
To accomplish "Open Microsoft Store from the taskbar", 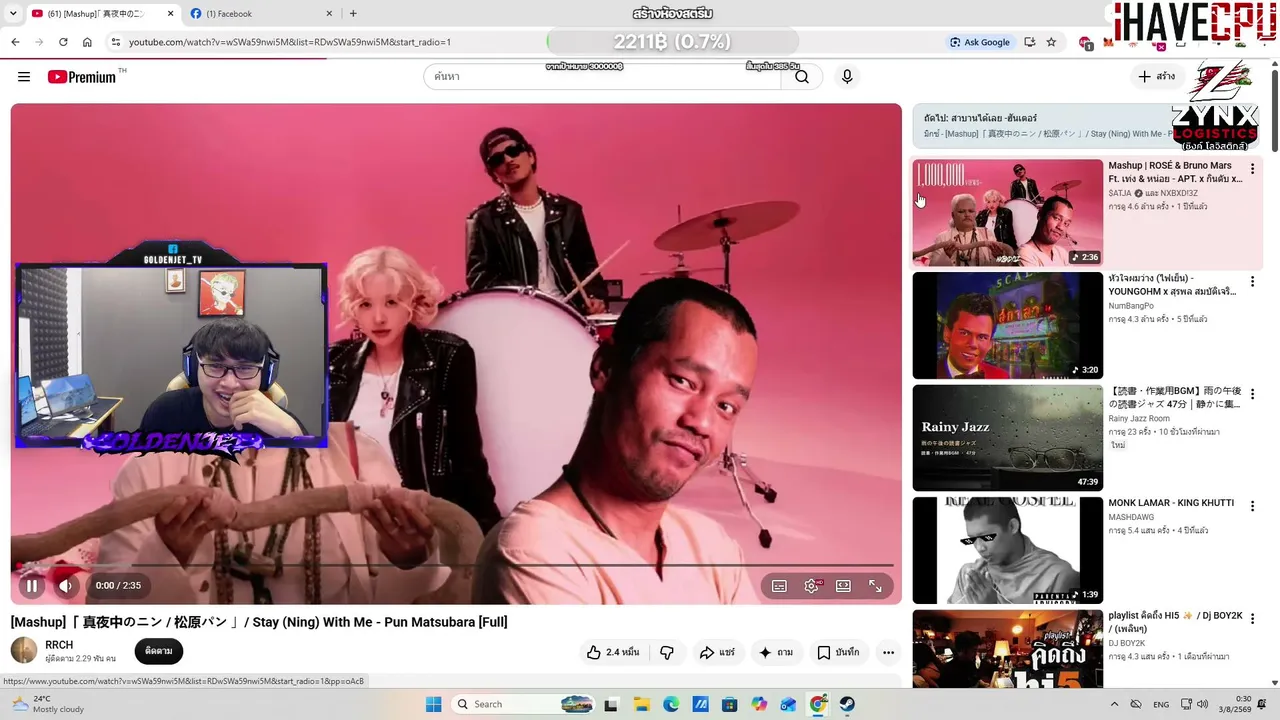I will 730,704.
